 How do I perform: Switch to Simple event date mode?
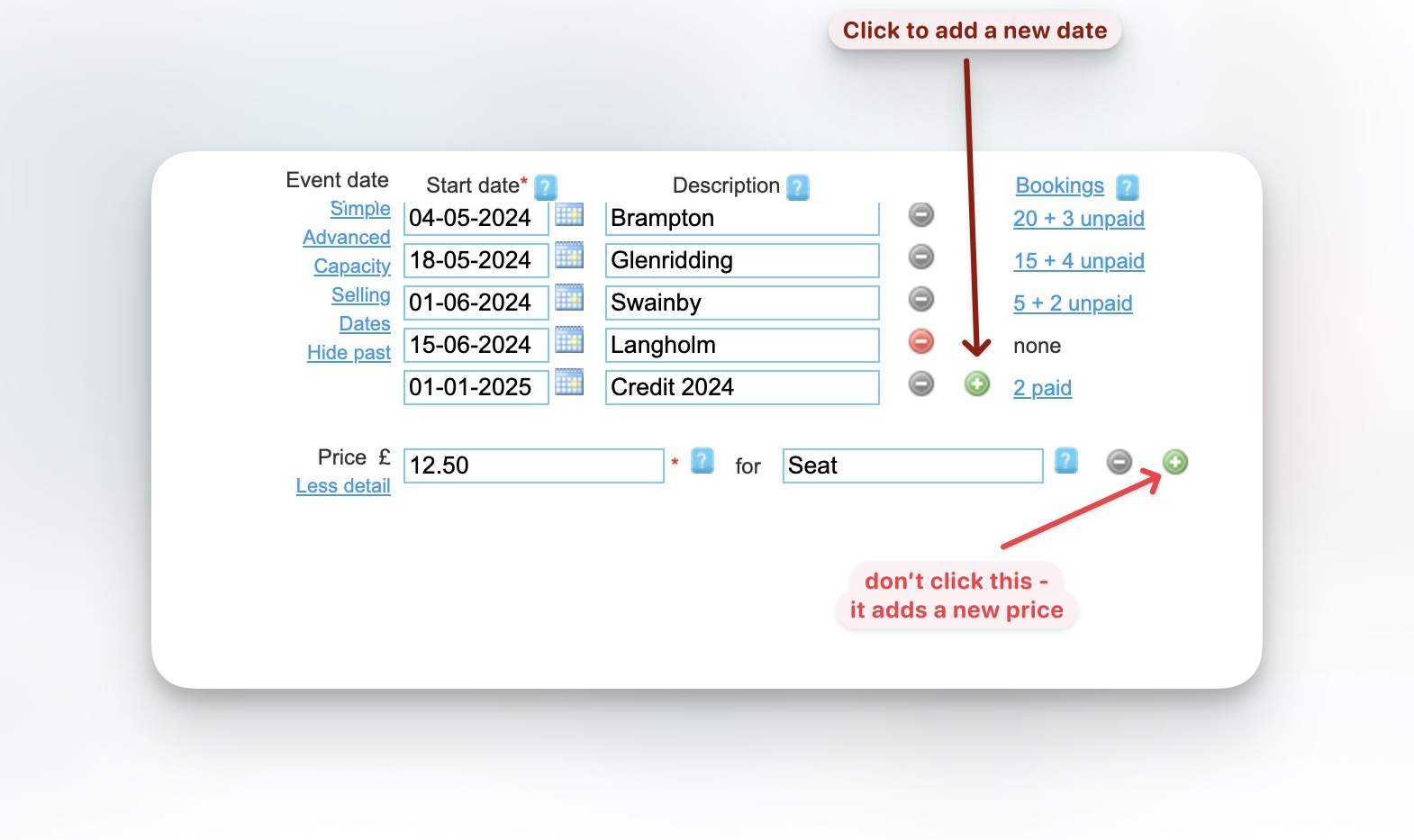click(359, 209)
